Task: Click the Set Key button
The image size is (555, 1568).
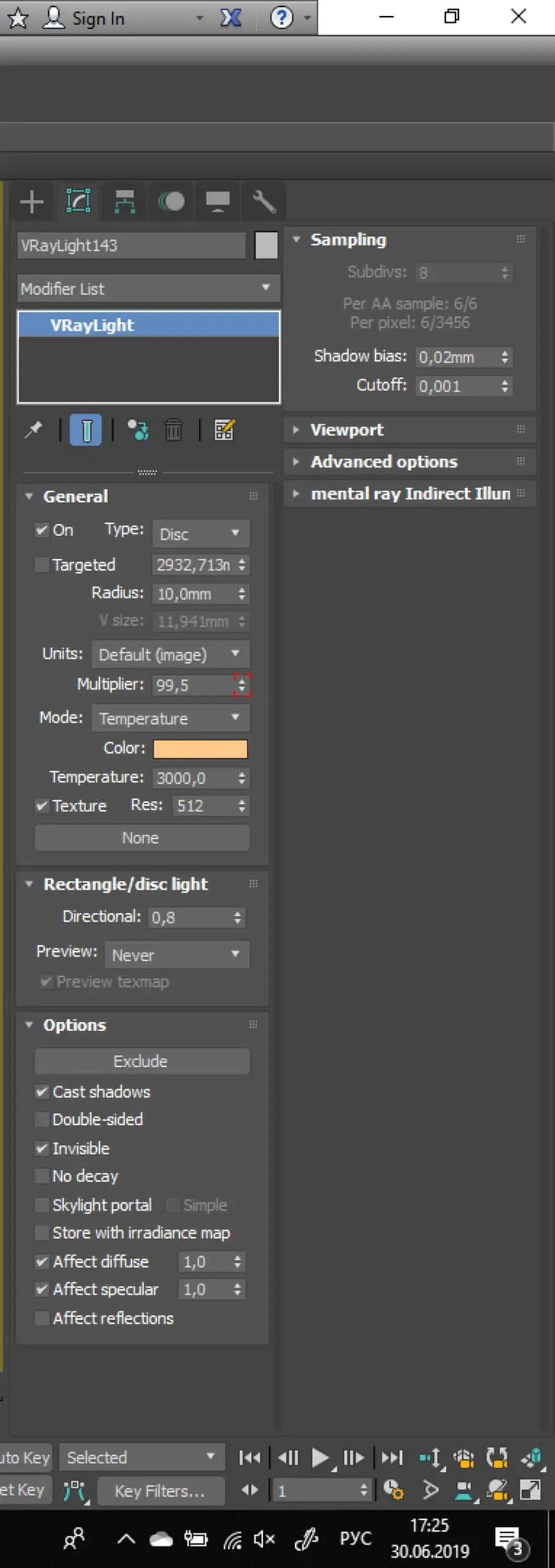Action: [x=26, y=1490]
